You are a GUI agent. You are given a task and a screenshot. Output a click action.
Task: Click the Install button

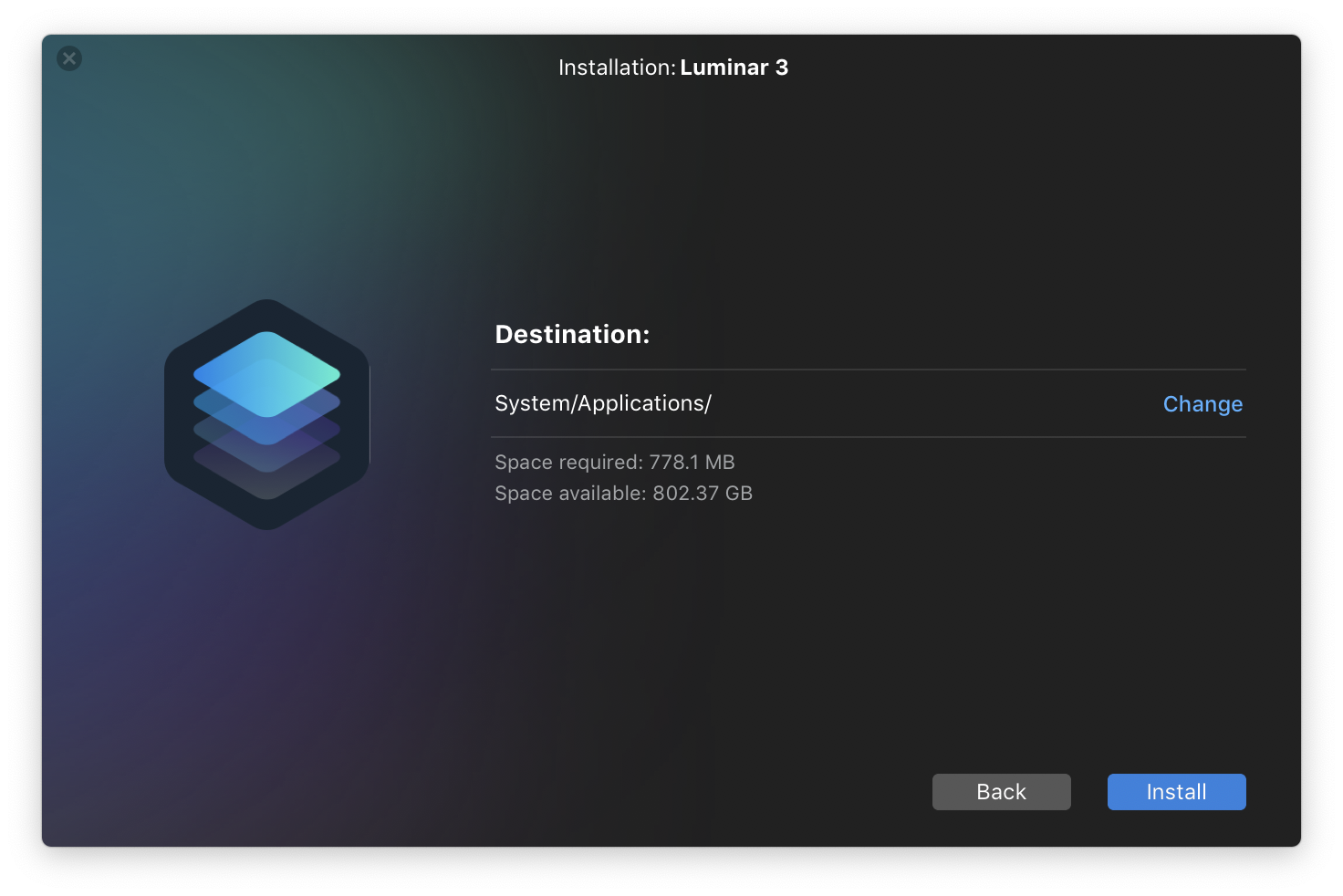click(1176, 792)
